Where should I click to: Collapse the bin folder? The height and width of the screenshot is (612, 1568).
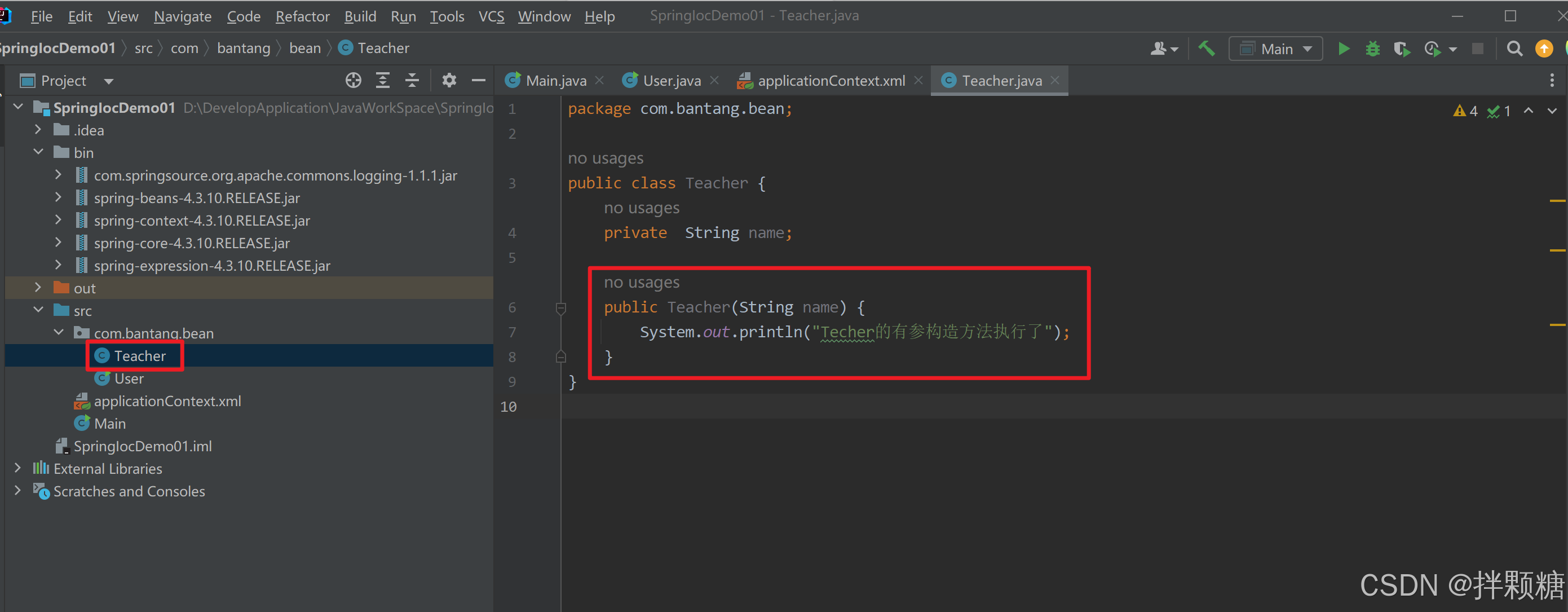coord(38,152)
